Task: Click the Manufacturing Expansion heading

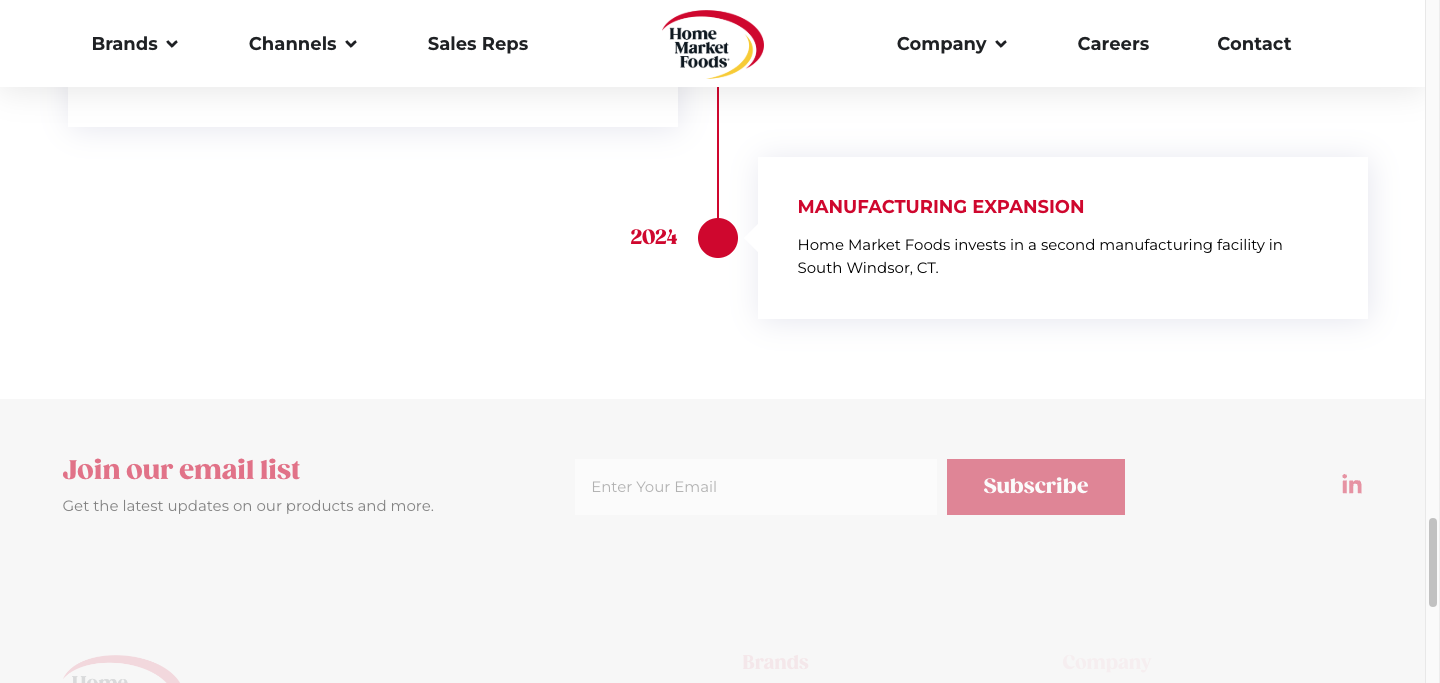Action: coord(940,207)
